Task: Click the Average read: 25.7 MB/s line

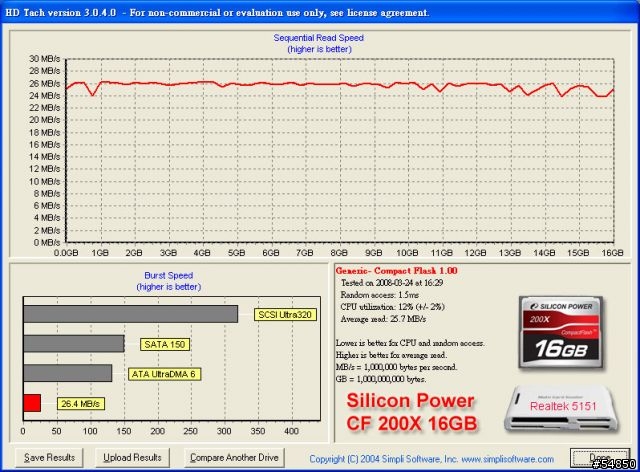Action: 383,319
